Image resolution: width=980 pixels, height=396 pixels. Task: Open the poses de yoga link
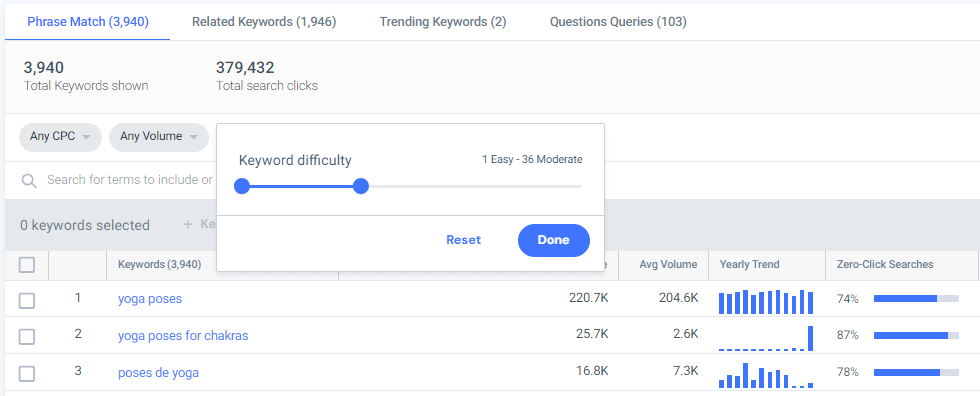(x=159, y=374)
